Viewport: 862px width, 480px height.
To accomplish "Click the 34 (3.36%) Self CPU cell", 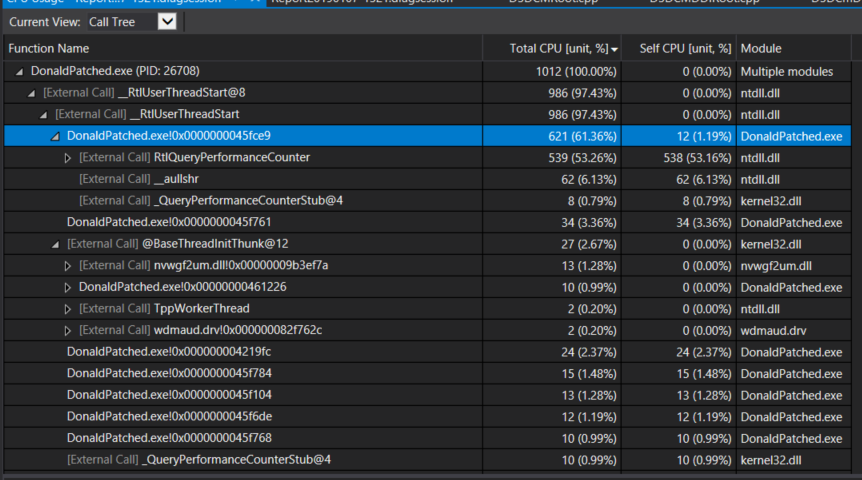I will point(679,222).
